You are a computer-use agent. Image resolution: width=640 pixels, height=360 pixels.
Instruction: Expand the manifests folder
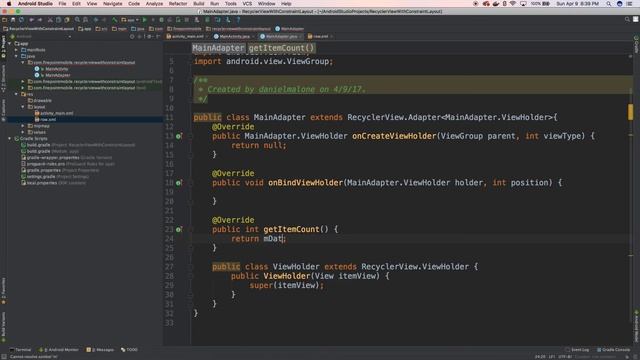(x=16, y=50)
